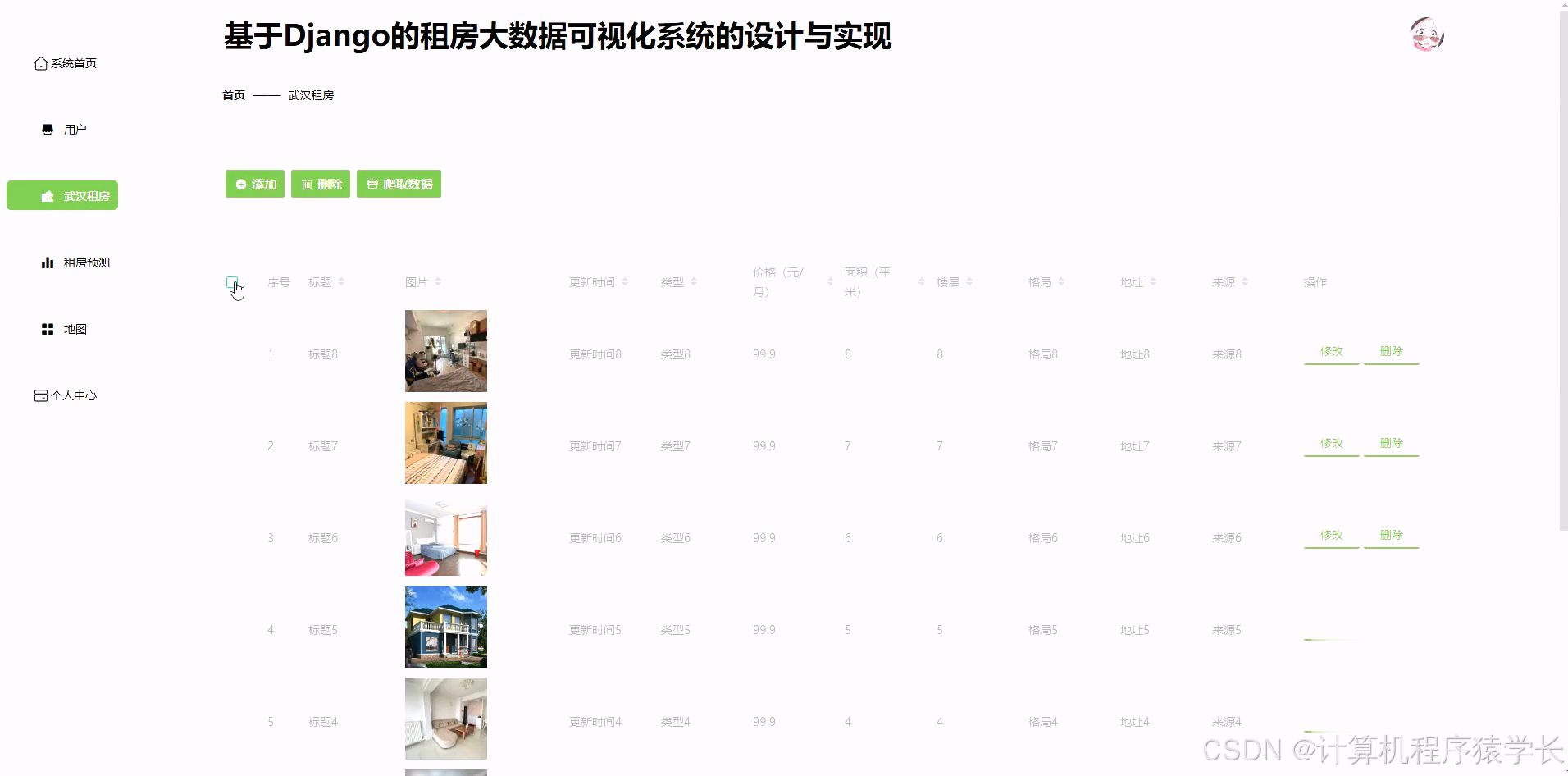Click 修改 link for 标题8 row
1568x776 pixels.
tap(1330, 351)
